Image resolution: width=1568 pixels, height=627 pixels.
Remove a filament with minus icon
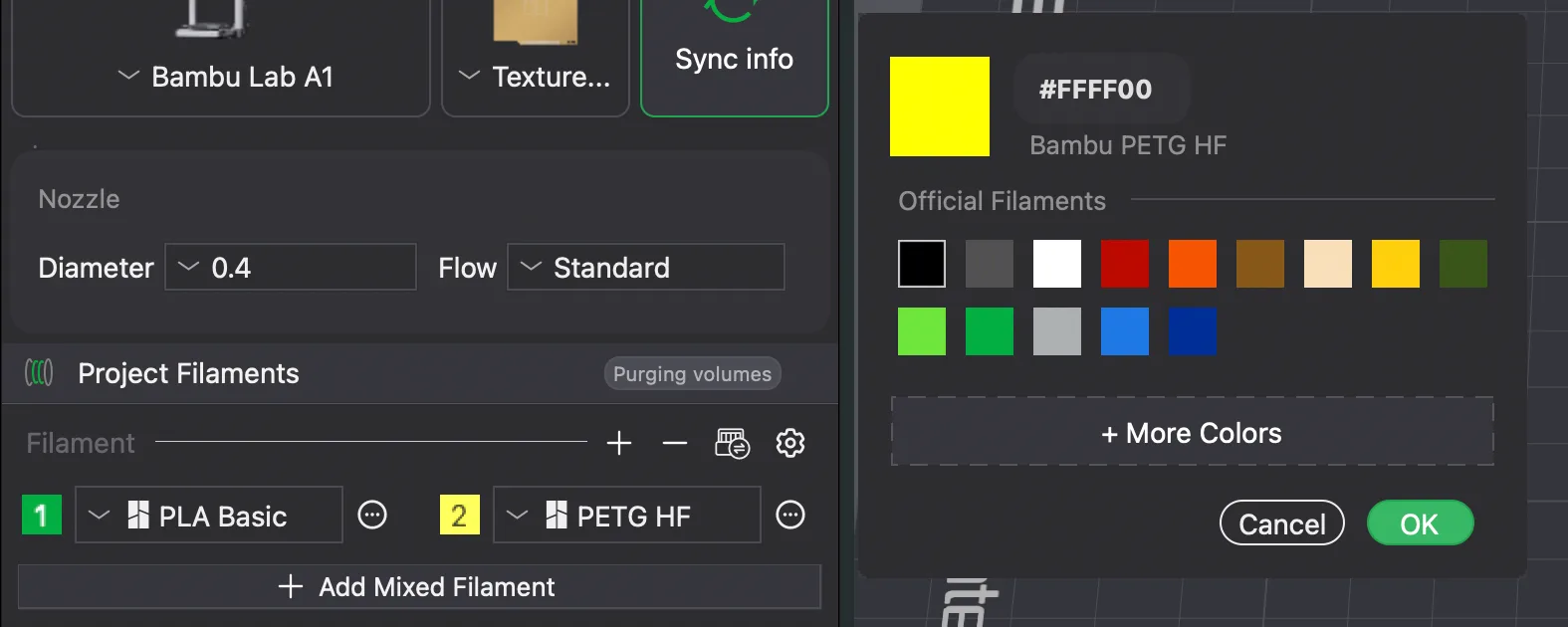(675, 443)
